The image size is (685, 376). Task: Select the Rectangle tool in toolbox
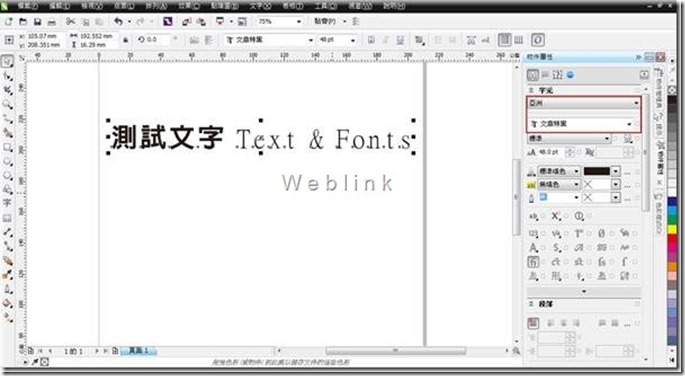tap(7, 147)
